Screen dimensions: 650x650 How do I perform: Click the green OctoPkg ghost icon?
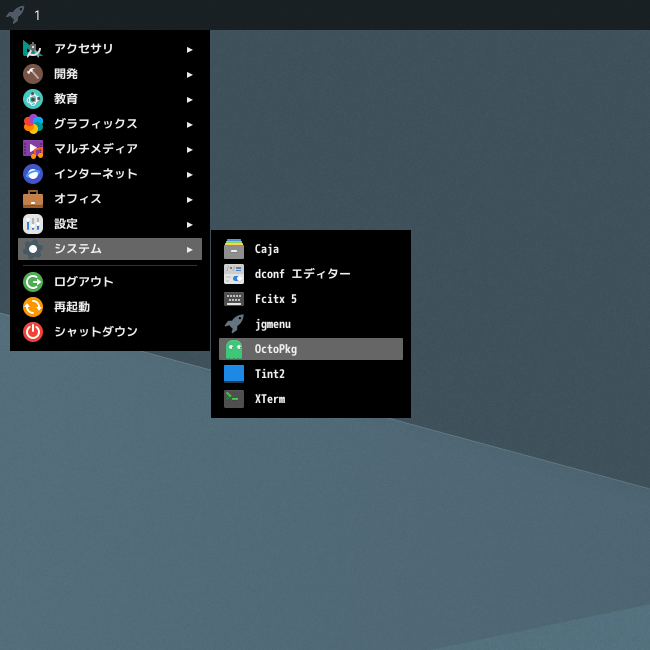(234, 349)
